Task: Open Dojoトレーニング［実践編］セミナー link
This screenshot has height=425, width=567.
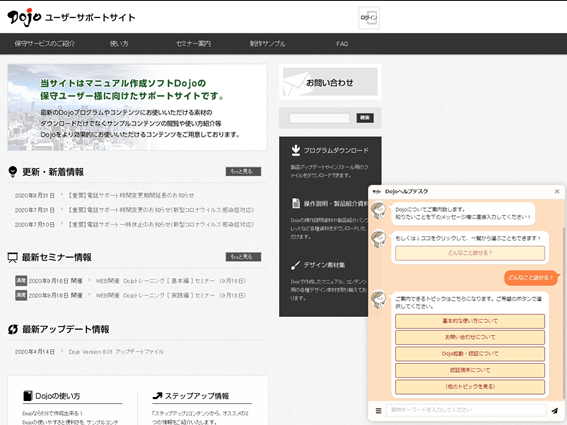Action: [x=171, y=295]
